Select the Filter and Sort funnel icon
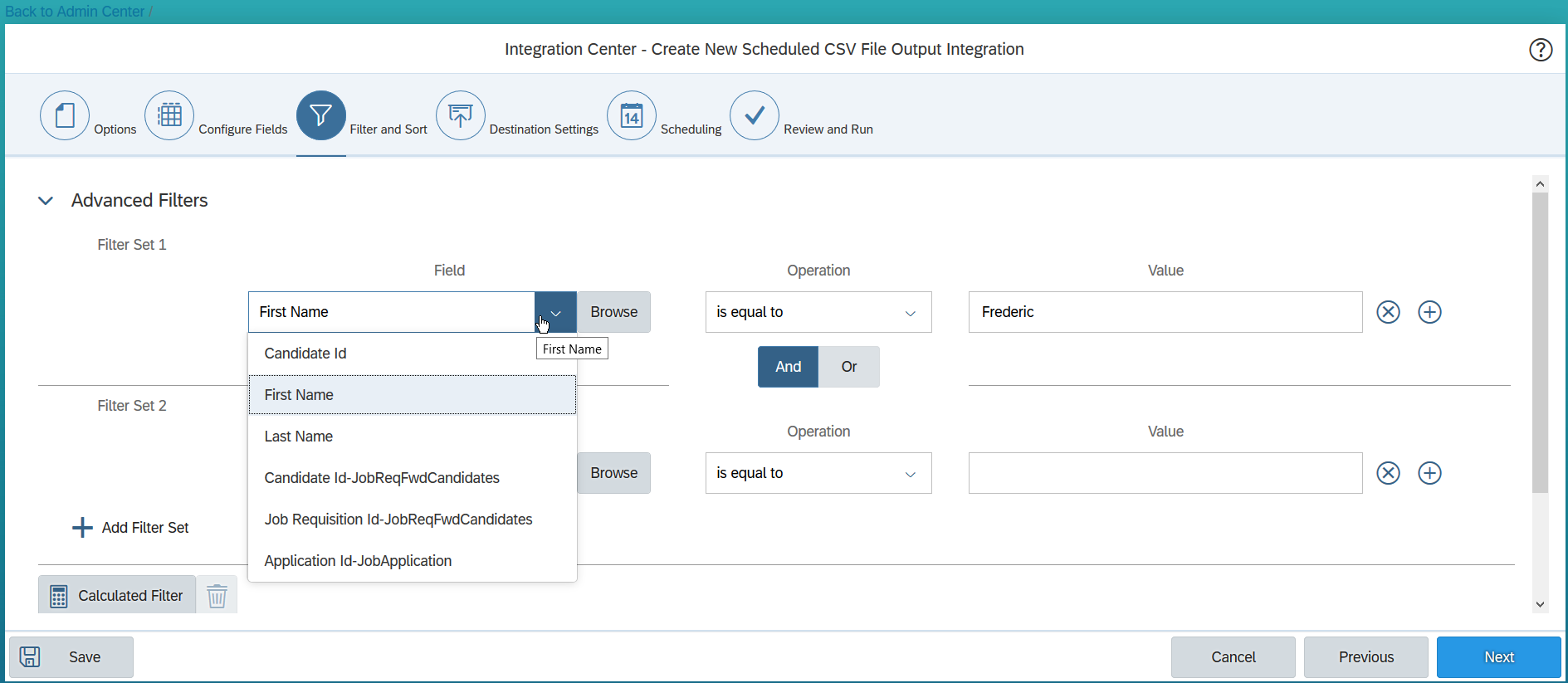Viewport: 1568px width, 683px height. (321, 115)
